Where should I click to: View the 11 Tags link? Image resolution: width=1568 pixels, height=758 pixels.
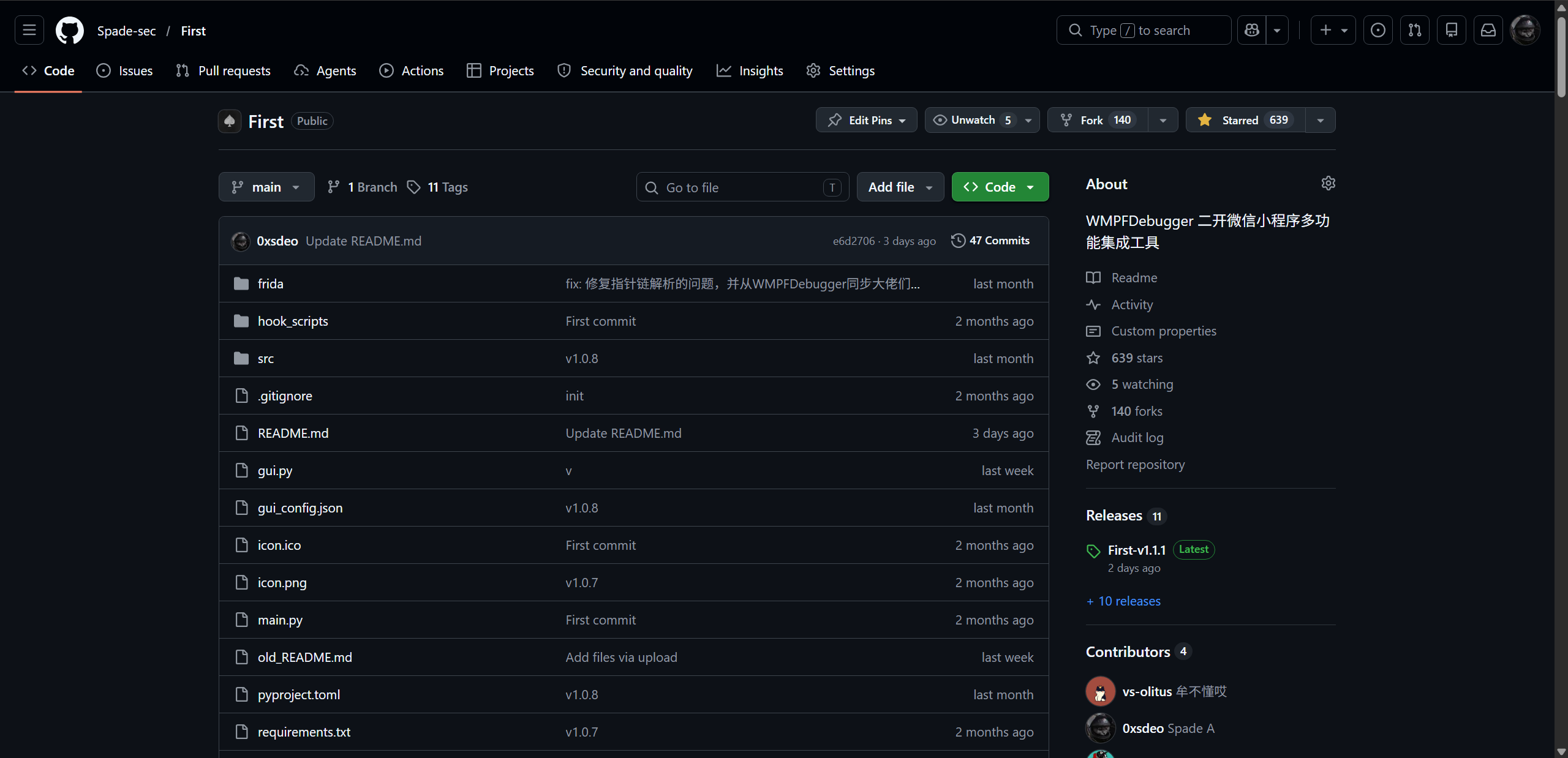click(439, 187)
